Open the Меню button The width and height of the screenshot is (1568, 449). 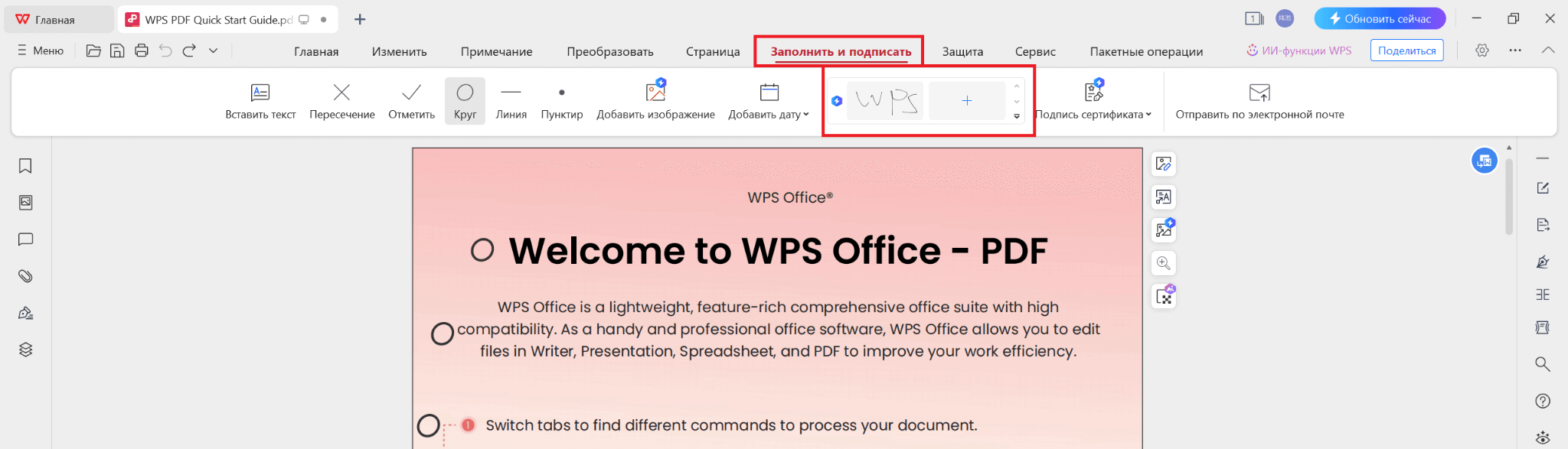[x=41, y=50]
